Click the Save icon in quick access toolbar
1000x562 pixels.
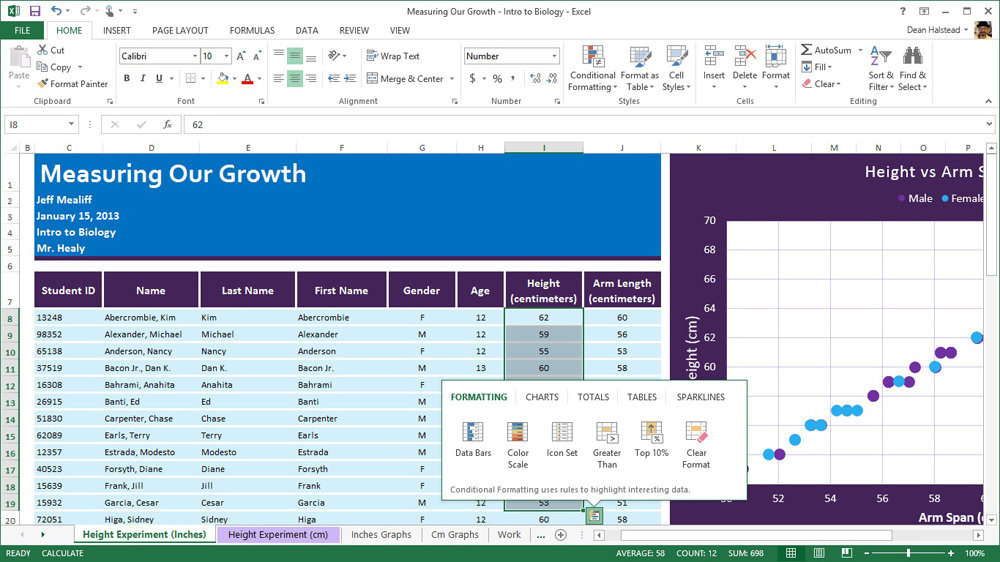tap(35, 11)
